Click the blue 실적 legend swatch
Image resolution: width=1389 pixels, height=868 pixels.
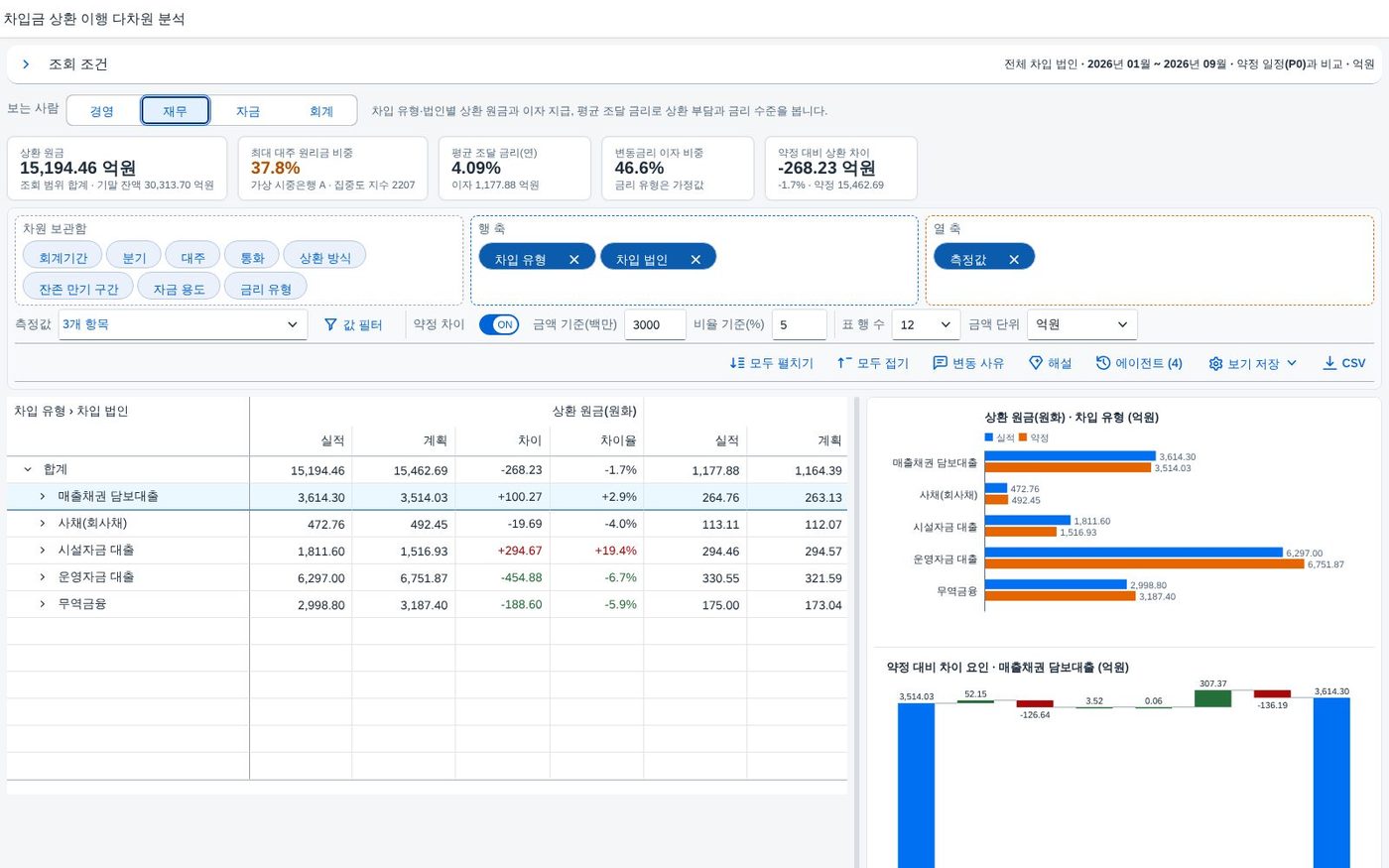click(x=989, y=437)
